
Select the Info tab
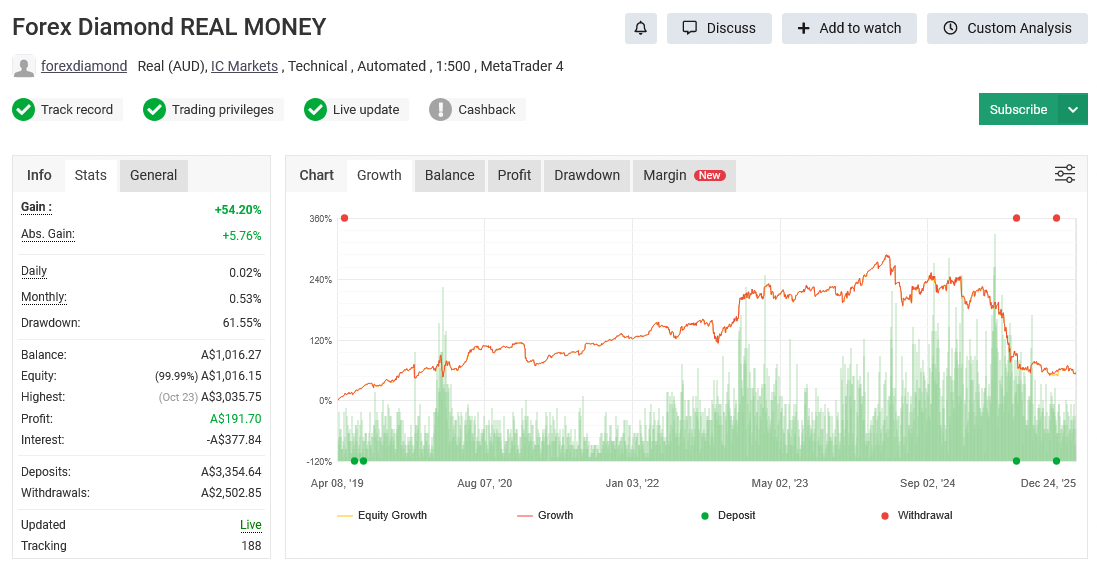coord(39,175)
